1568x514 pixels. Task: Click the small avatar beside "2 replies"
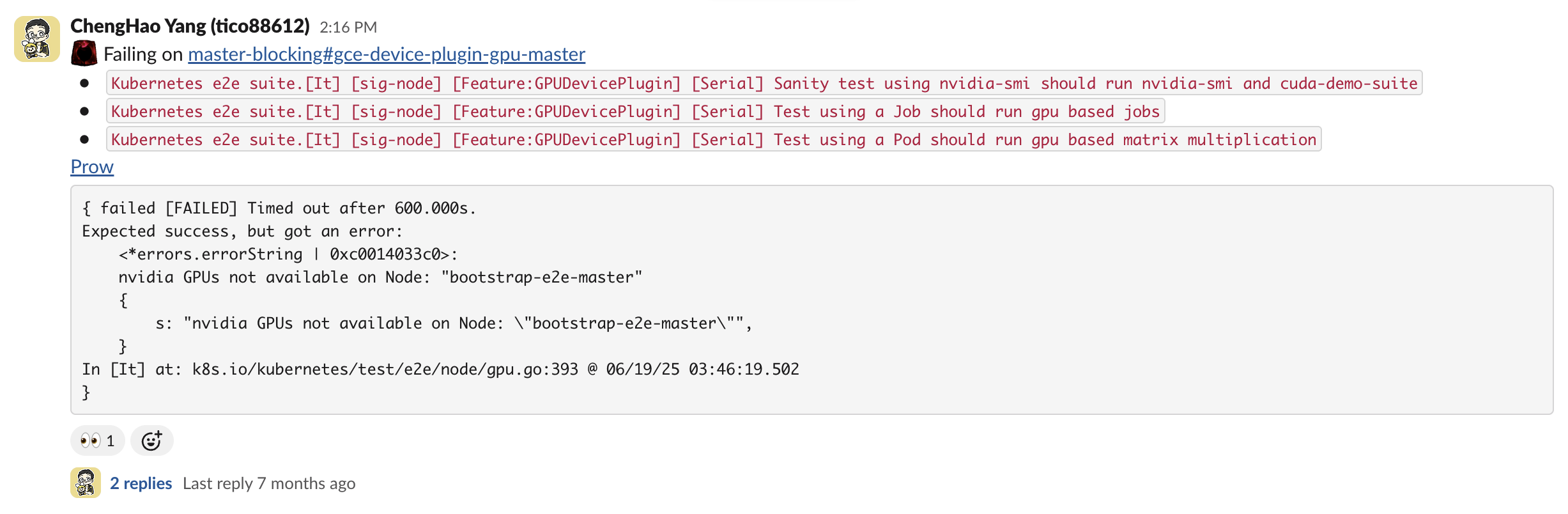pyautogui.click(x=85, y=483)
